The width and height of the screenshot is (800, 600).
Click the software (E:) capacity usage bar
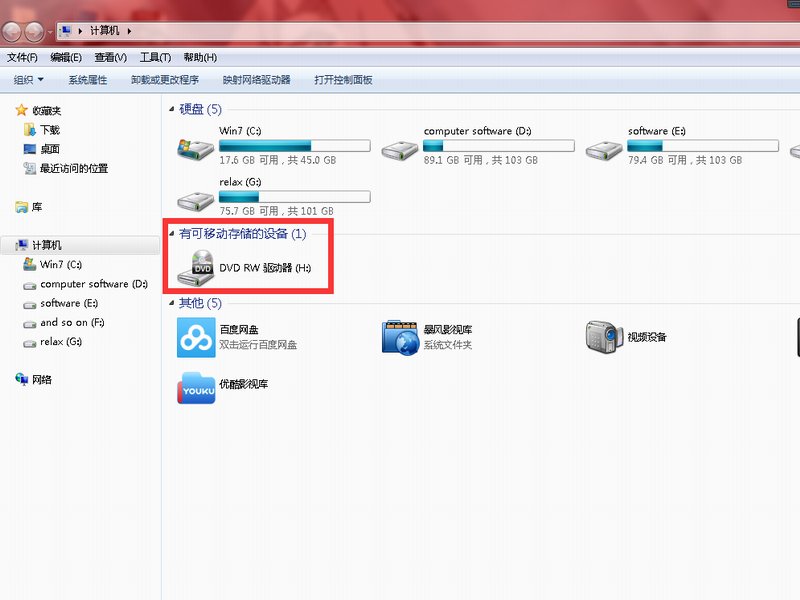(x=703, y=146)
